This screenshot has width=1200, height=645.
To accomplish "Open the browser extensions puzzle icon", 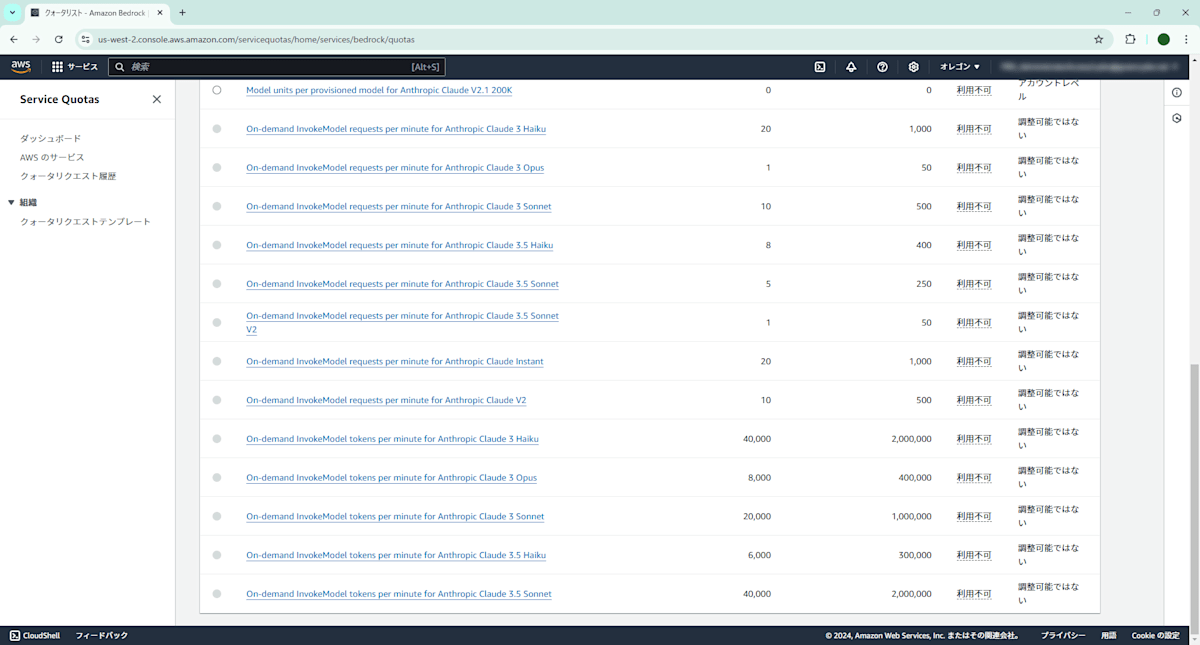I will (x=1130, y=39).
